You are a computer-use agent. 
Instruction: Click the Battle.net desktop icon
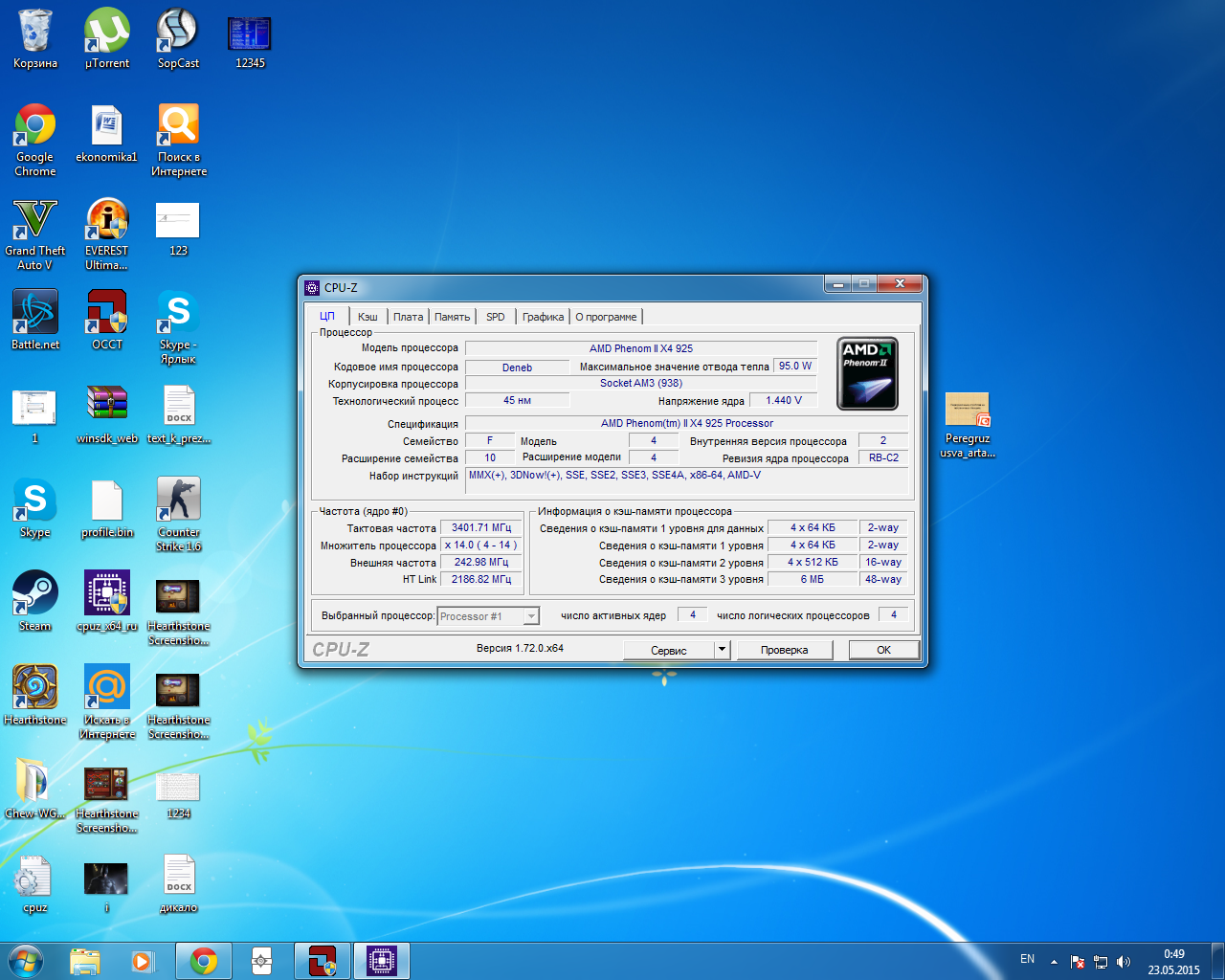(x=35, y=314)
